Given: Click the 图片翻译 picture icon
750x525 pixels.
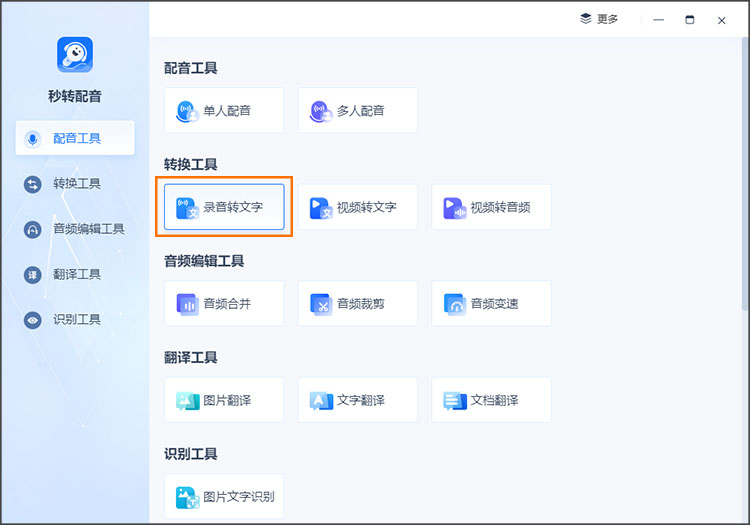Looking at the screenshot, I should coord(188,401).
